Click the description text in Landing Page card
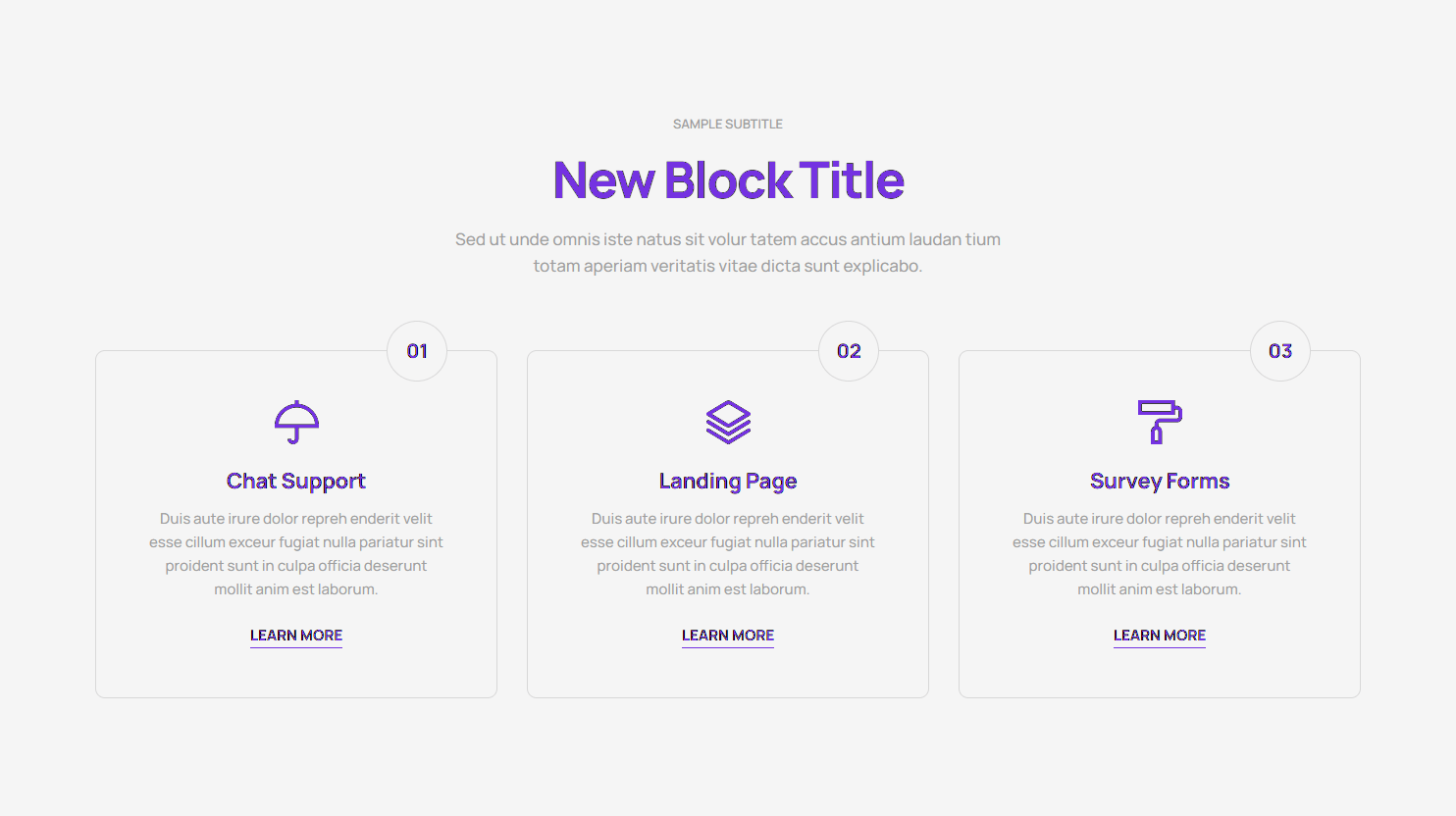1456x816 pixels. (x=728, y=554)
